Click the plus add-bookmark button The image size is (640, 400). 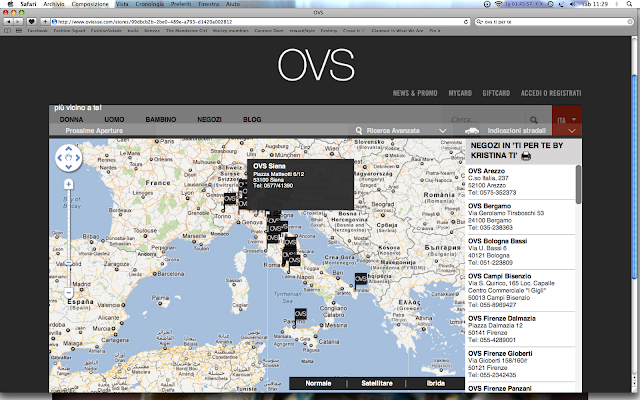[45, 22]
